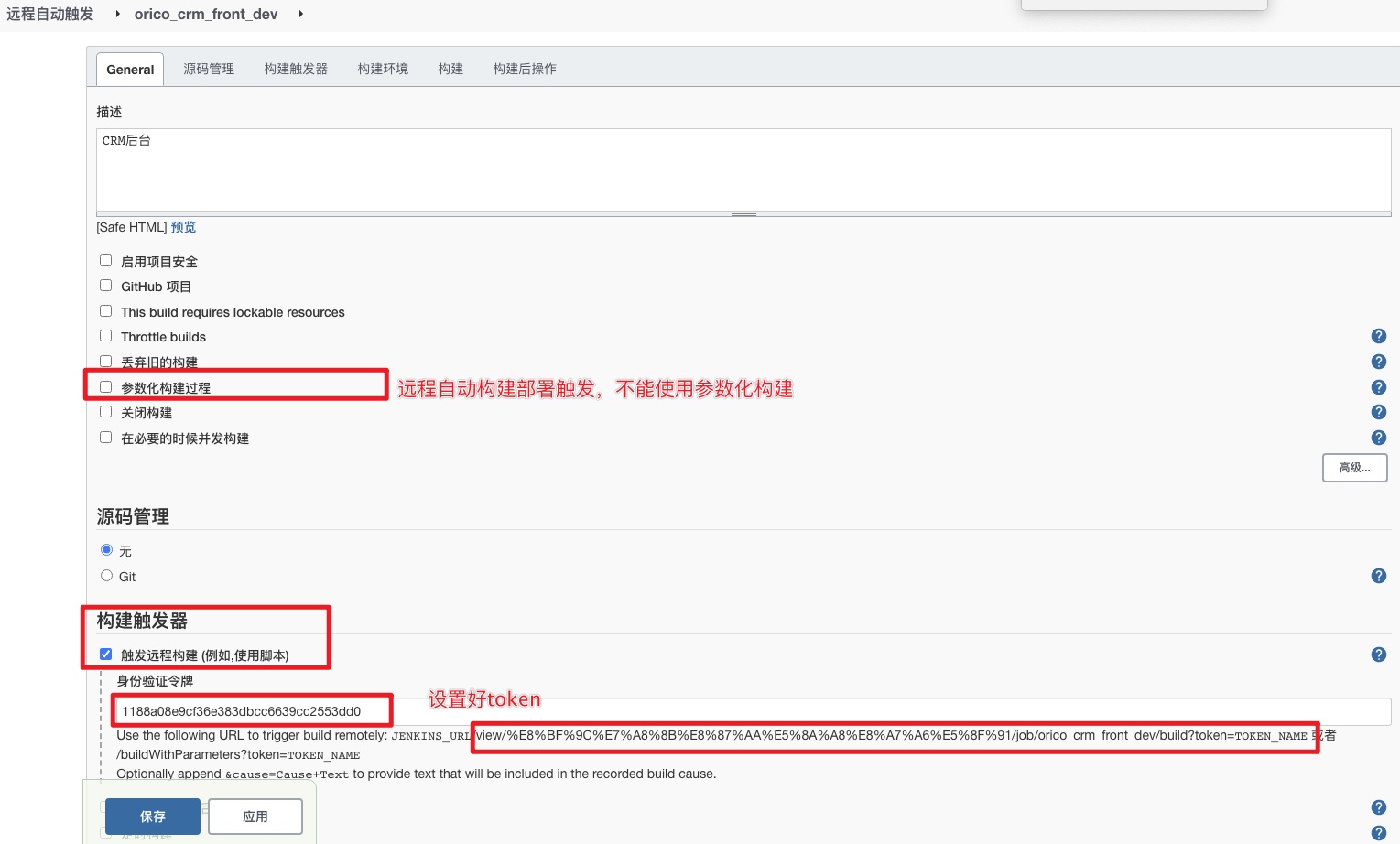Select 源码管理 section heading text

[x=133, y=516]
